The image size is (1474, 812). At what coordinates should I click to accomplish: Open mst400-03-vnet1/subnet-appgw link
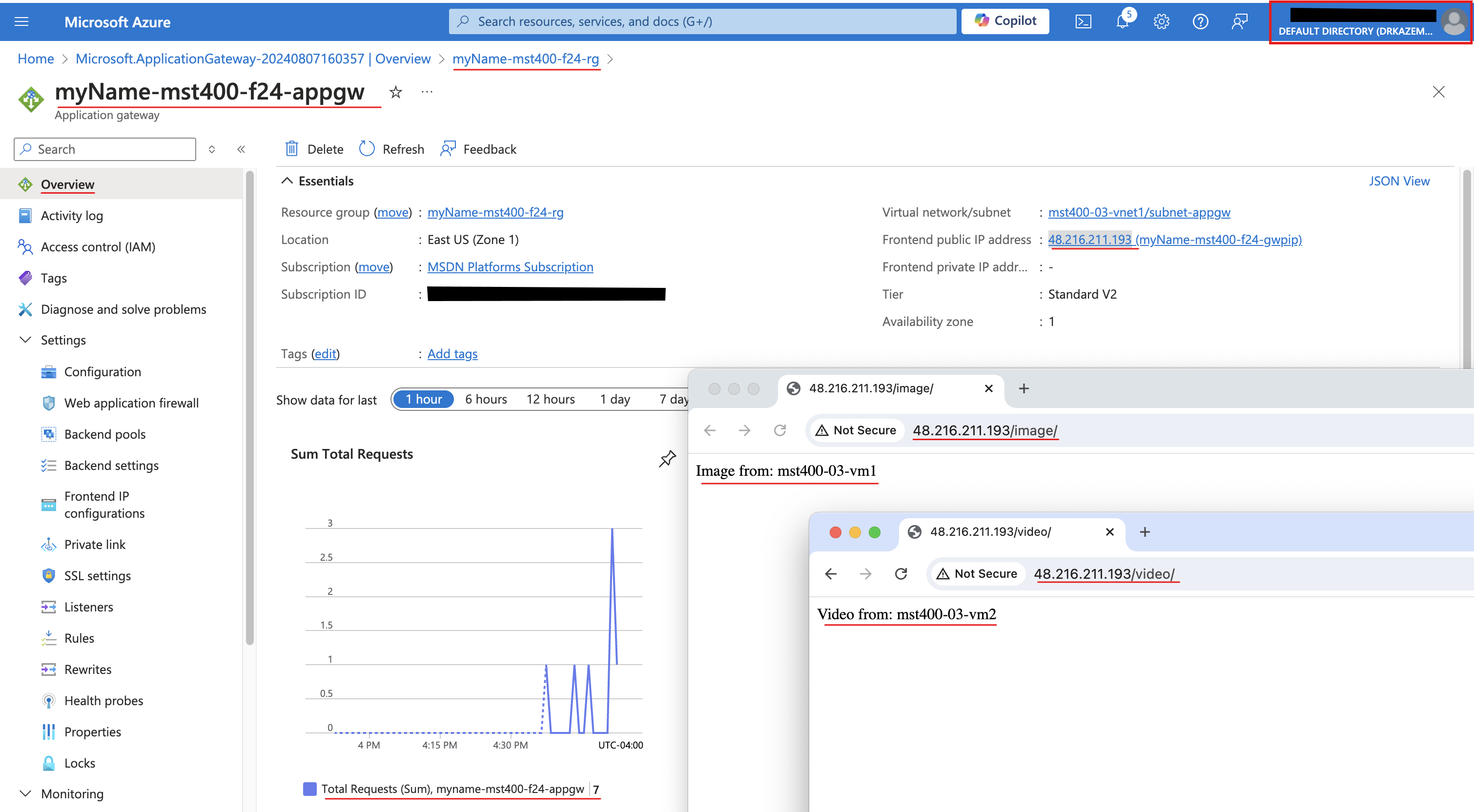tap(1139, 212)
